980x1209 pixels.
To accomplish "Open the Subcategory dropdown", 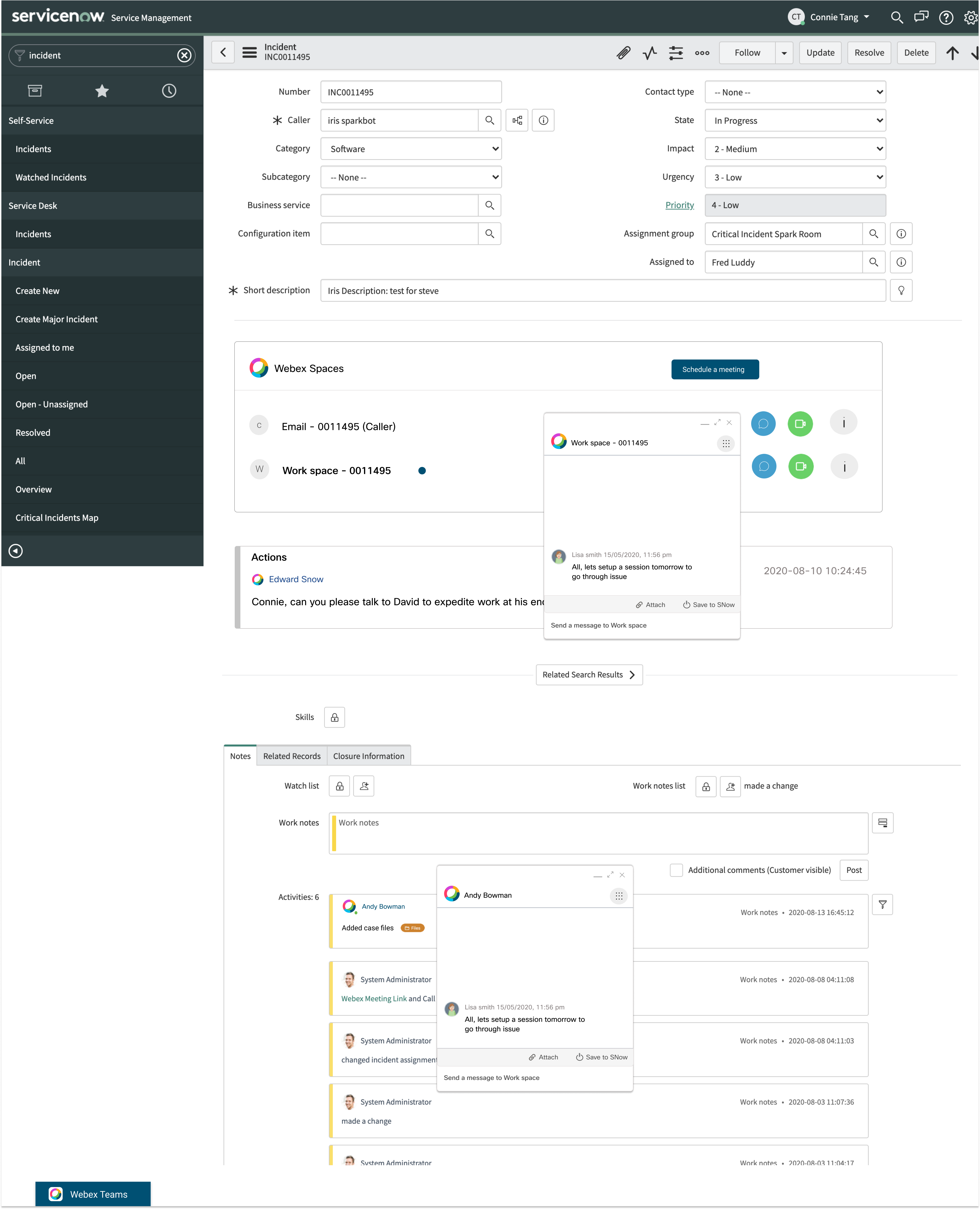I will [411, 177].
